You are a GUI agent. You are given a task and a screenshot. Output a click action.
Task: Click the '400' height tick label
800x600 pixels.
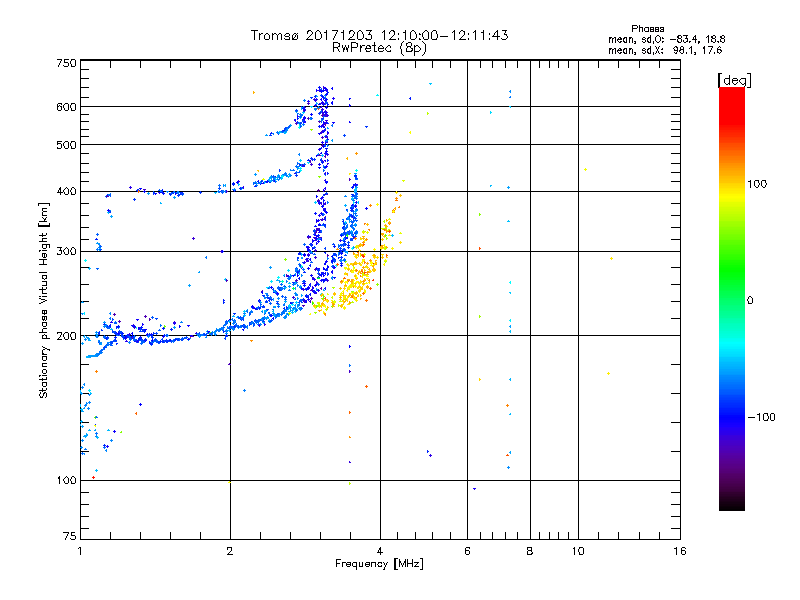(x=66, y=191)
